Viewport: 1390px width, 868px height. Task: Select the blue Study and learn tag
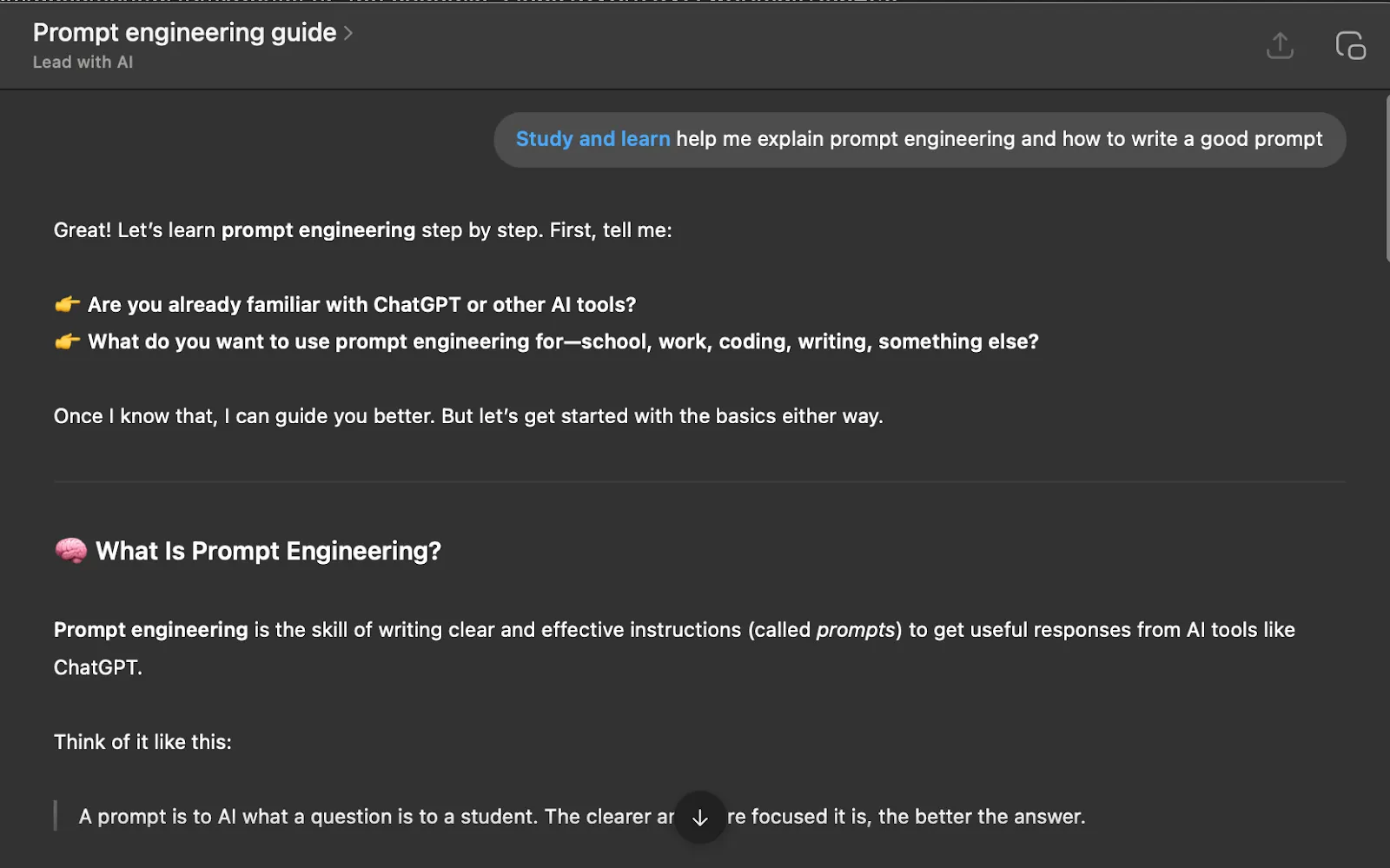coord(592,139)
